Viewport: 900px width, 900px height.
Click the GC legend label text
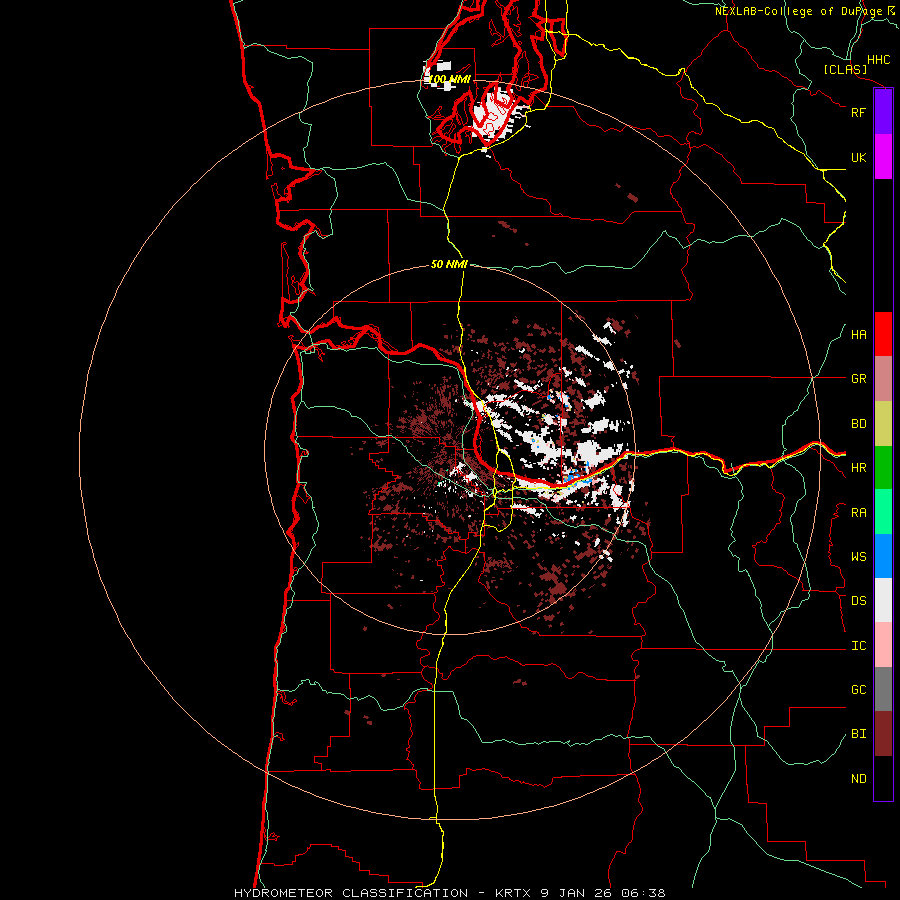(x=859, y=690)
